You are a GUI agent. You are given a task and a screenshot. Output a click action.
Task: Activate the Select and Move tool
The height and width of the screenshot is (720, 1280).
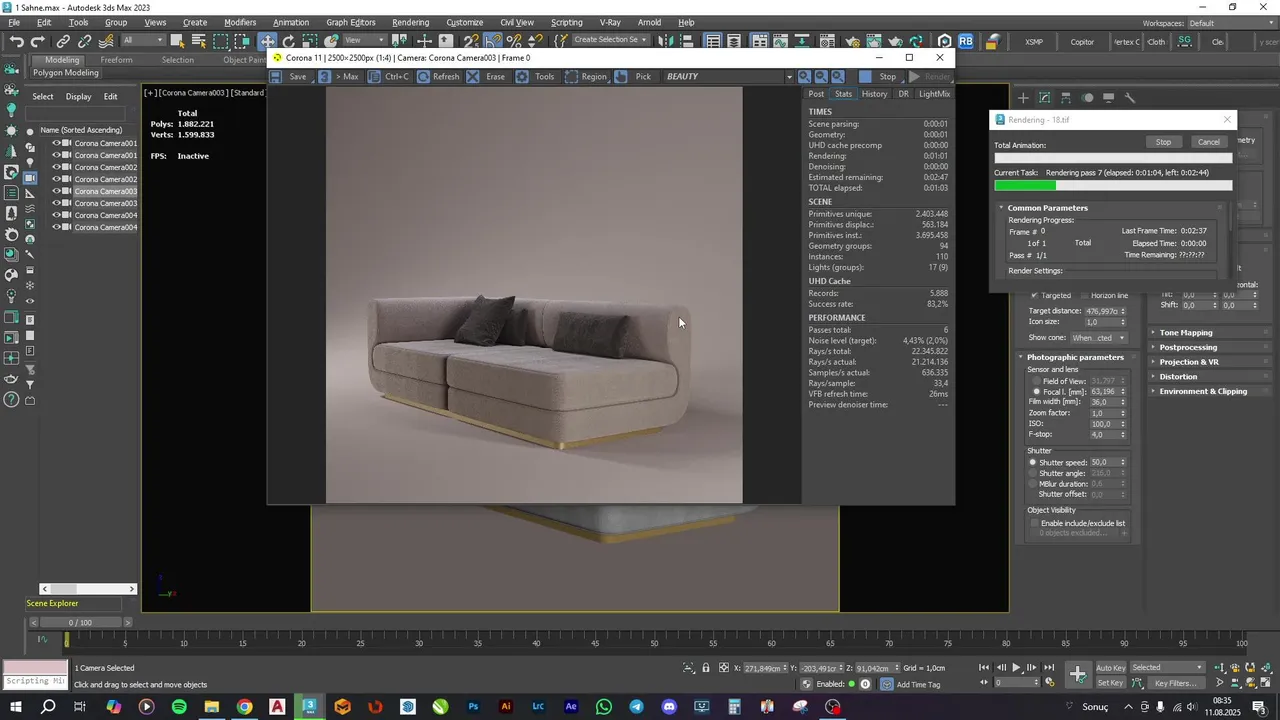[267, 41]
